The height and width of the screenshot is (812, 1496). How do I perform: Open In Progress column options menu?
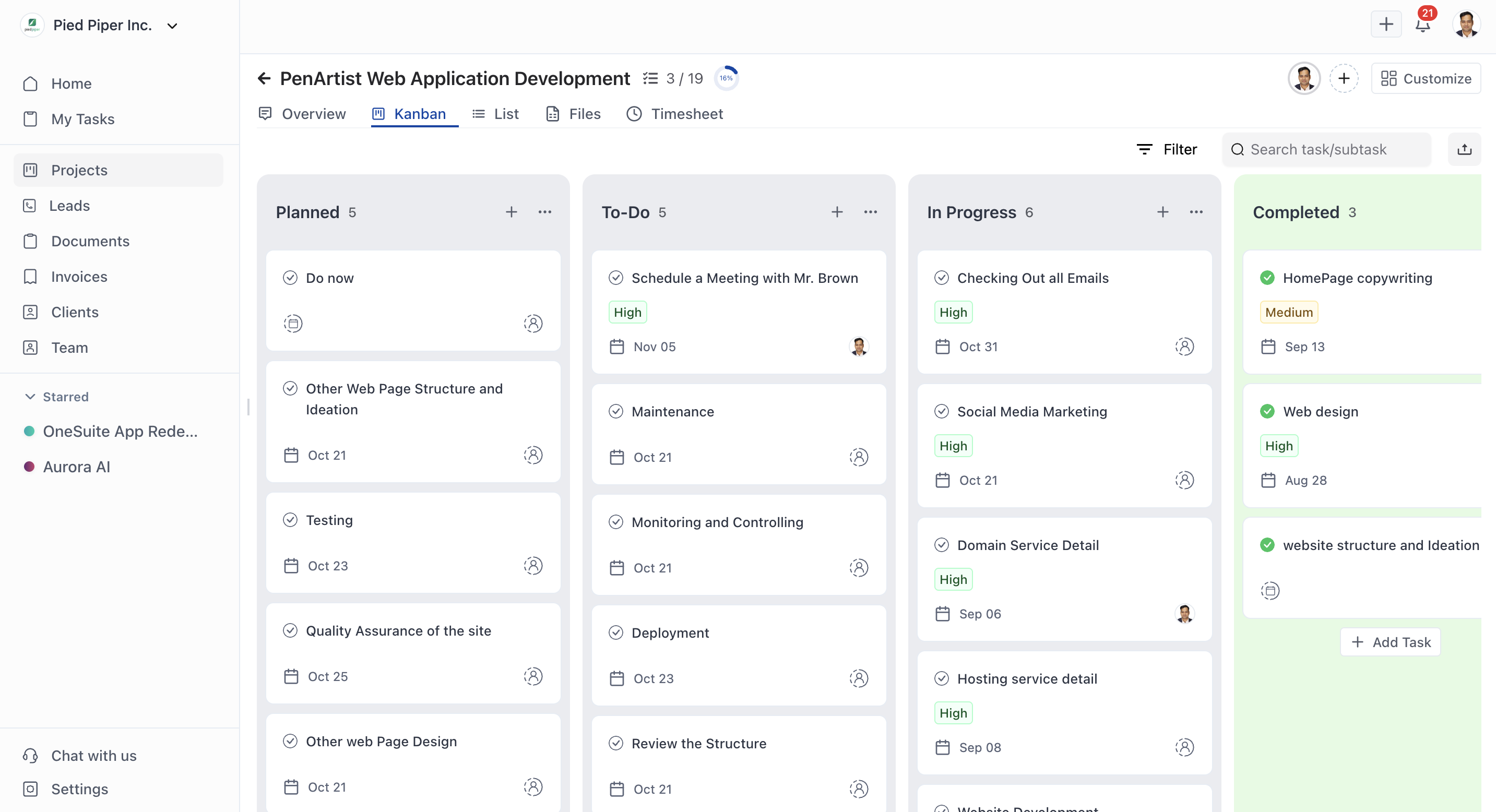click(x=1196, y=212)
